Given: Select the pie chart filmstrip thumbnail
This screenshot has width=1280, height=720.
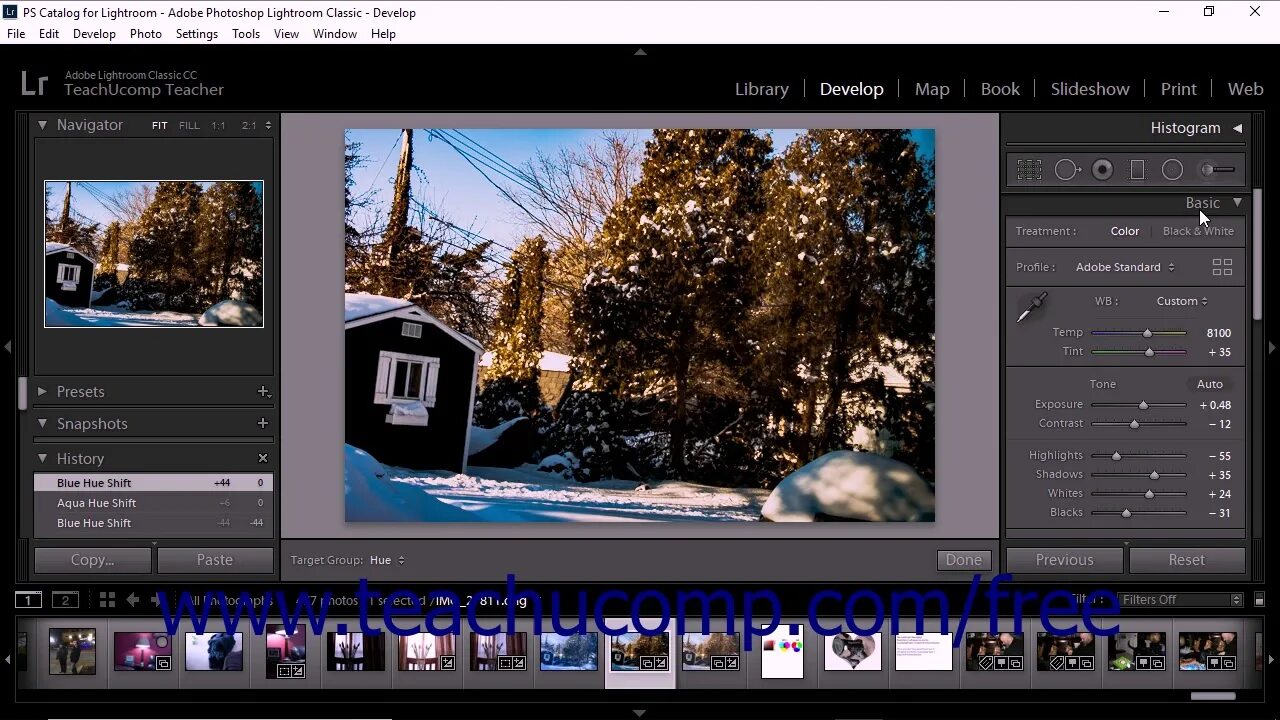Looking at the screenshot, I should pos(782,651).
